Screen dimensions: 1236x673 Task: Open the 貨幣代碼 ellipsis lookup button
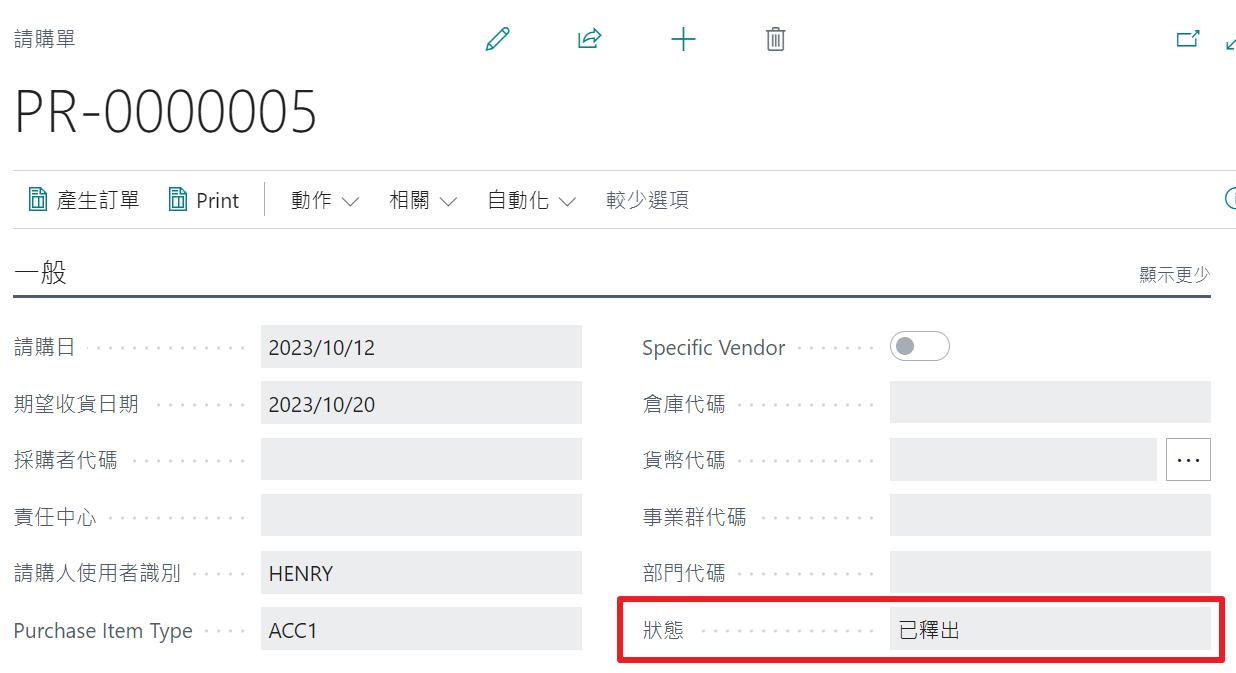1188,459
